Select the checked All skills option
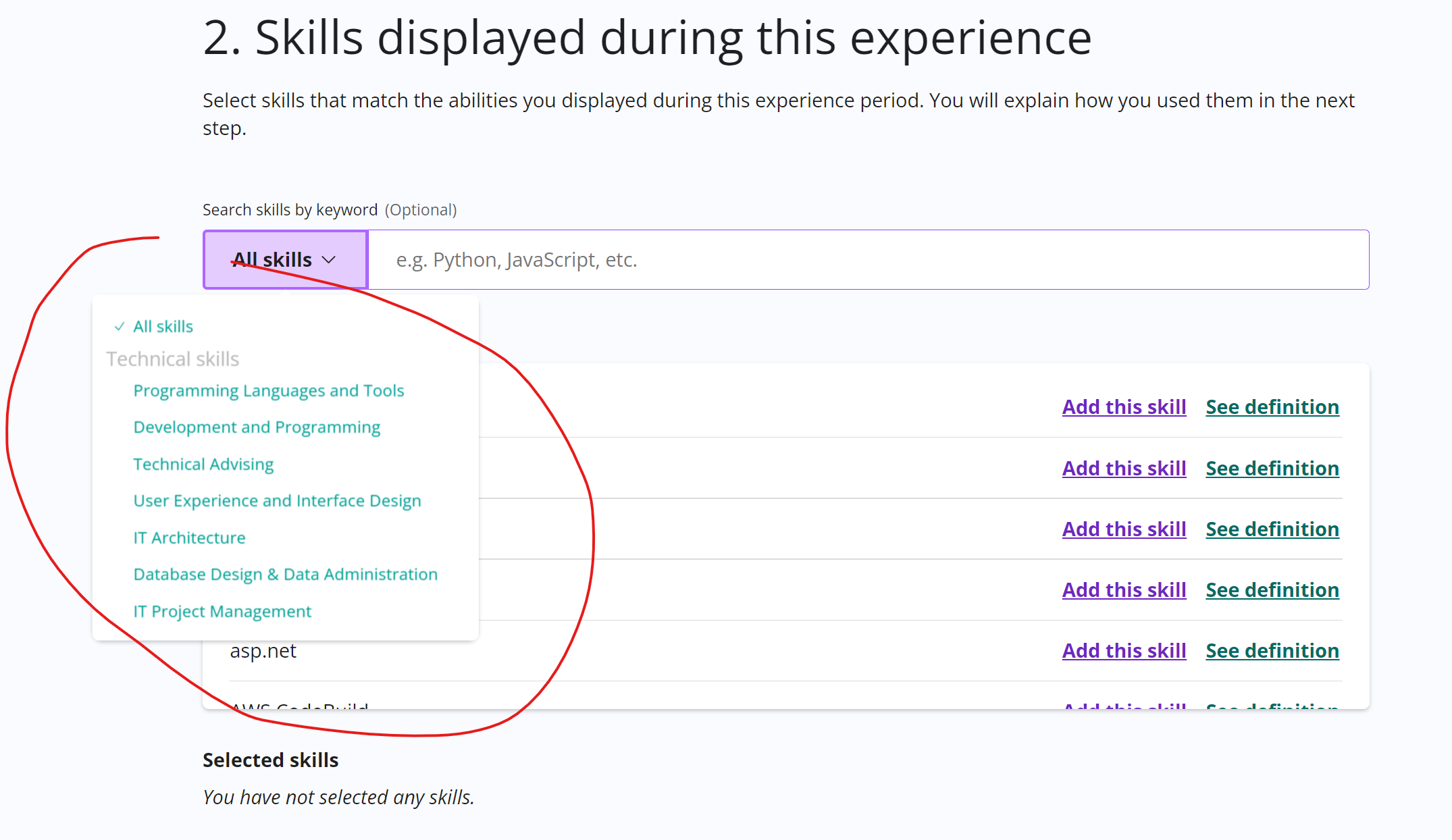Screen dimensions: 1452x840 click(x=163, y=326)
